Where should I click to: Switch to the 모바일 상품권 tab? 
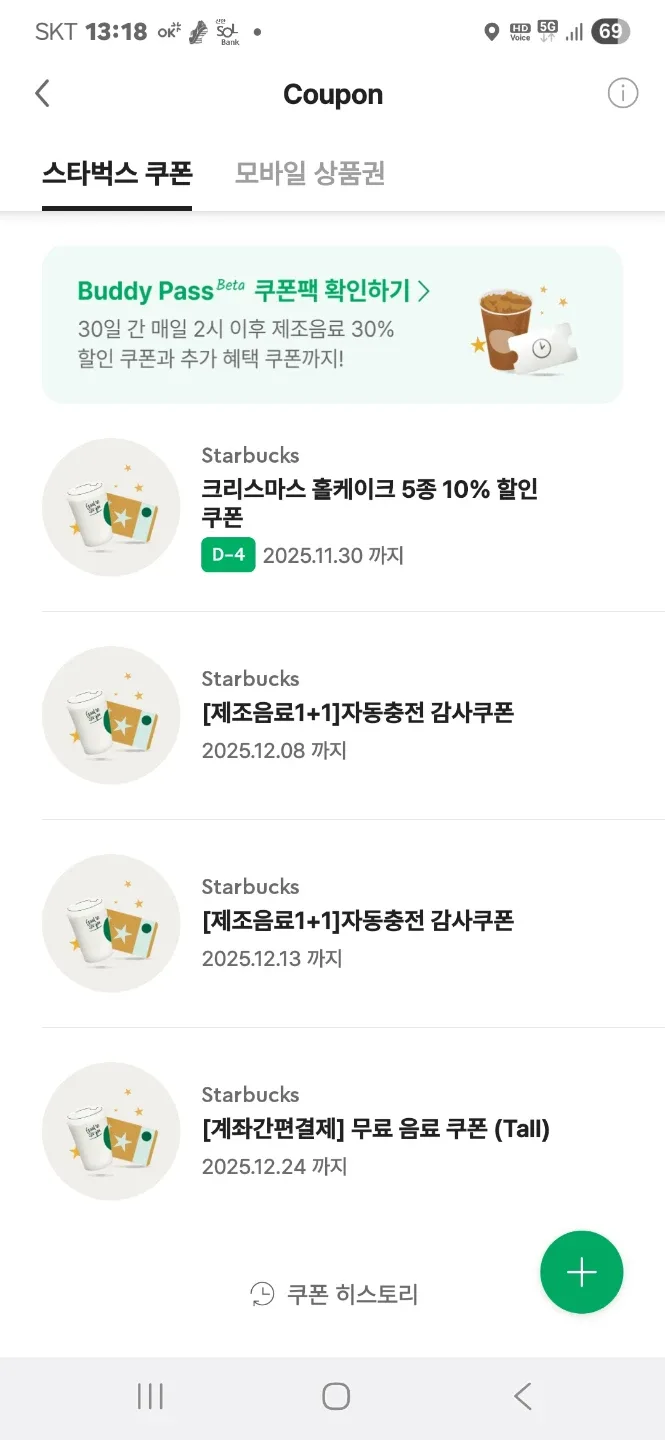[x=310, y=174]
